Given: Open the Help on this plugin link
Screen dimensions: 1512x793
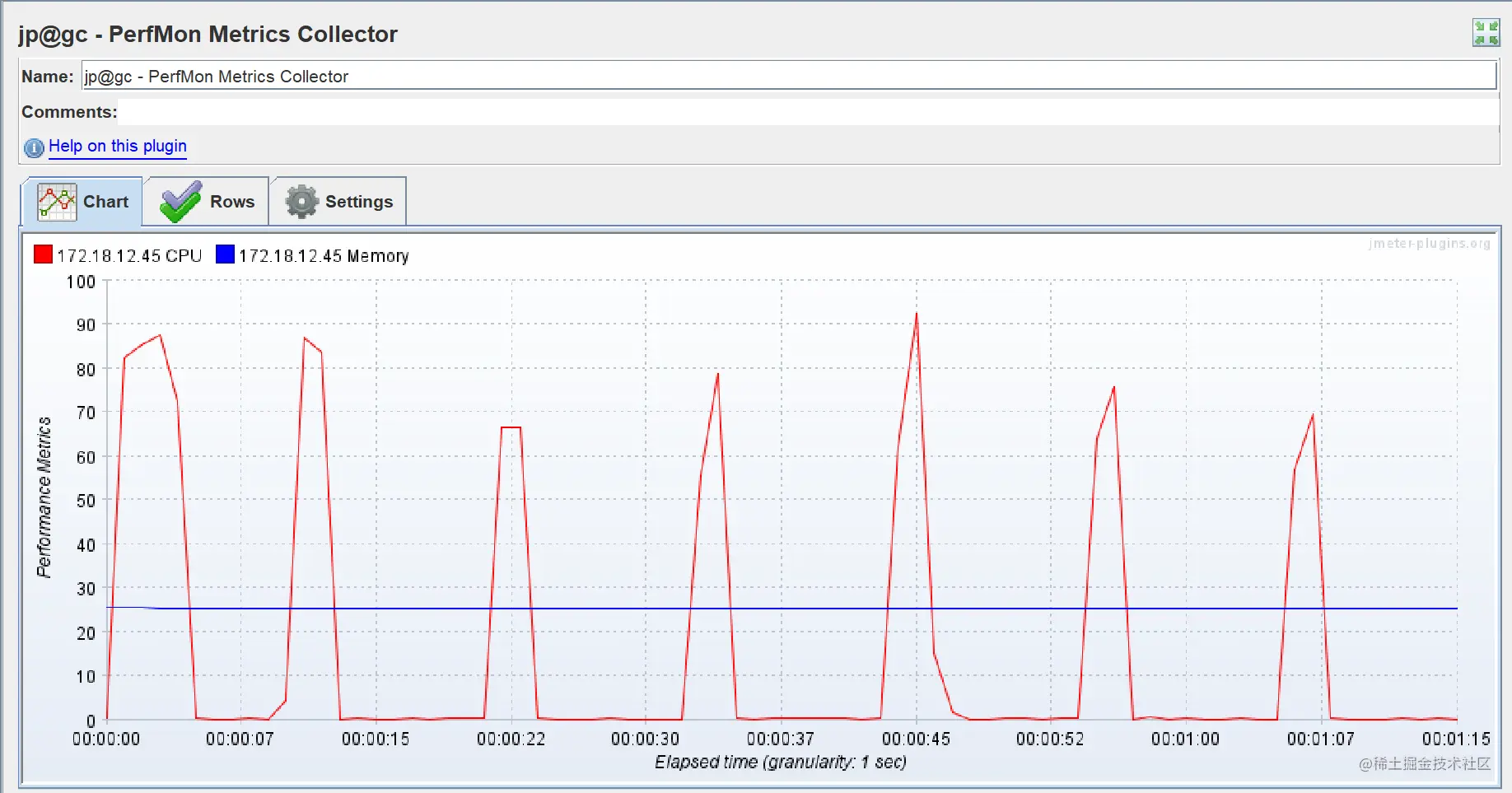Looking at the screenshot, I should coord(118,146).
